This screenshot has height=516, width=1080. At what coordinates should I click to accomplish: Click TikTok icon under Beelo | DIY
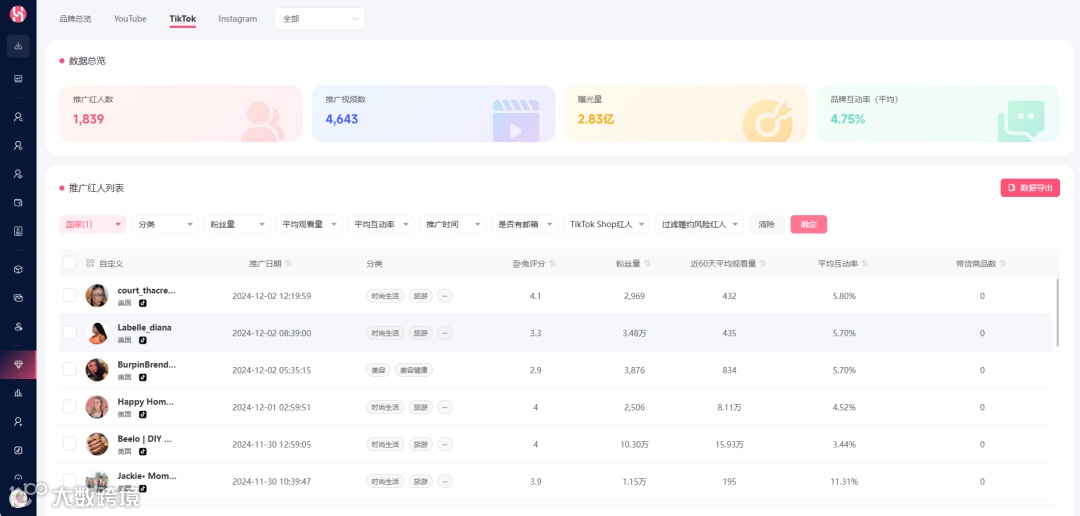point(143,452)
